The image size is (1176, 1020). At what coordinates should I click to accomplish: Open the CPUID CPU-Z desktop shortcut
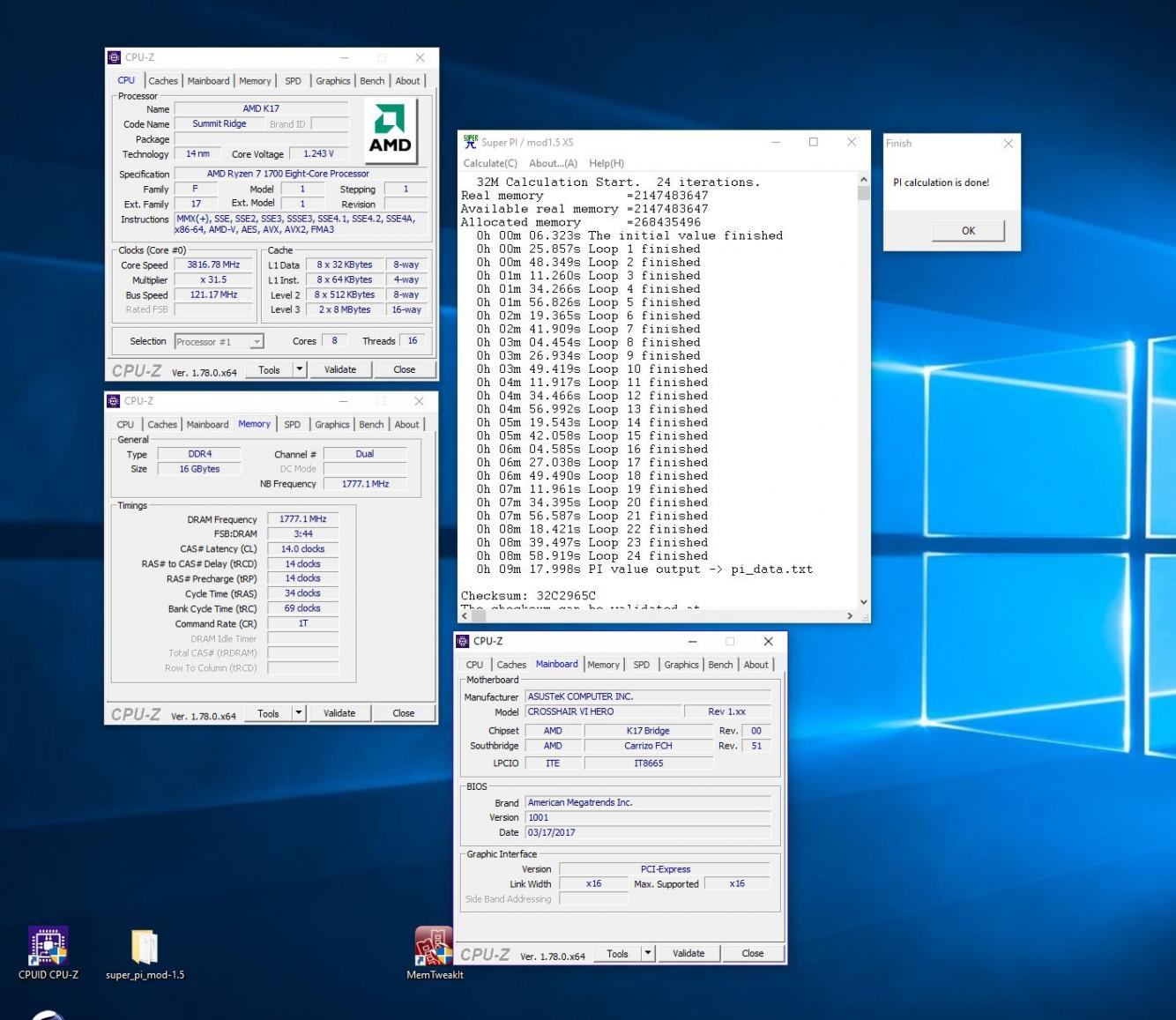pyautogui.click(x=48, y=947)
